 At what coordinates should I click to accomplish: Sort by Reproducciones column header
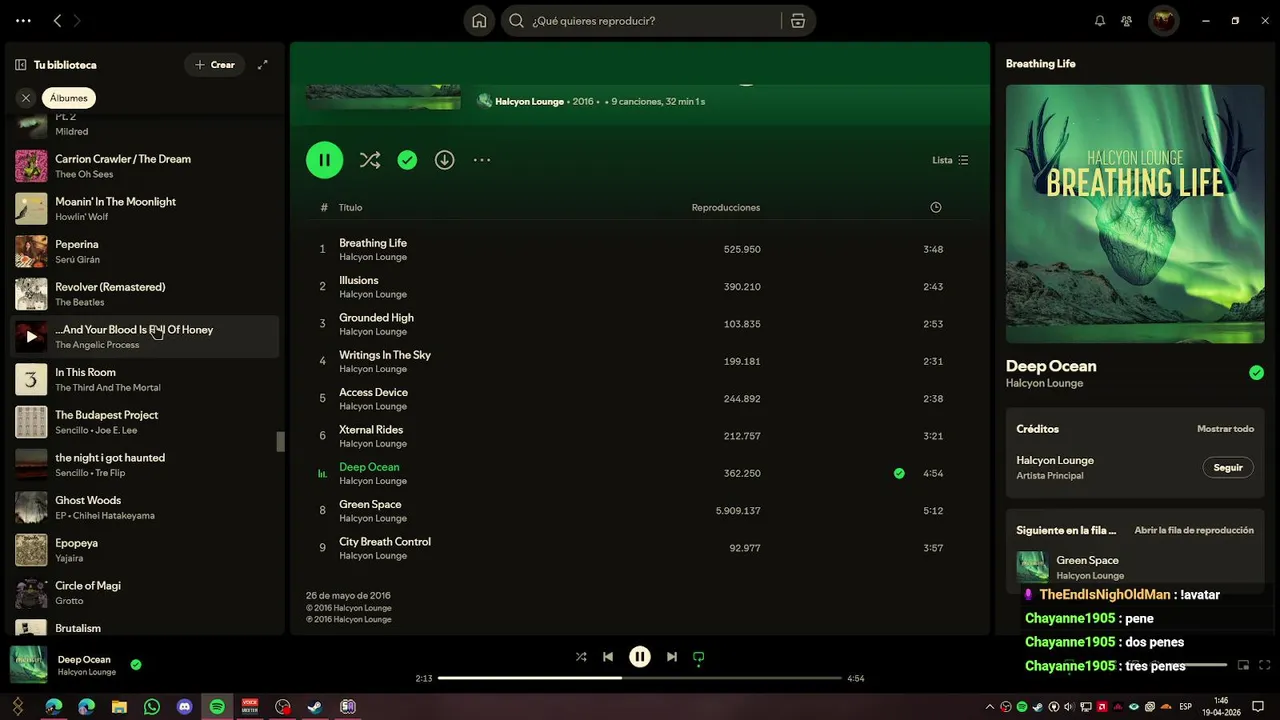click(726, 207)
